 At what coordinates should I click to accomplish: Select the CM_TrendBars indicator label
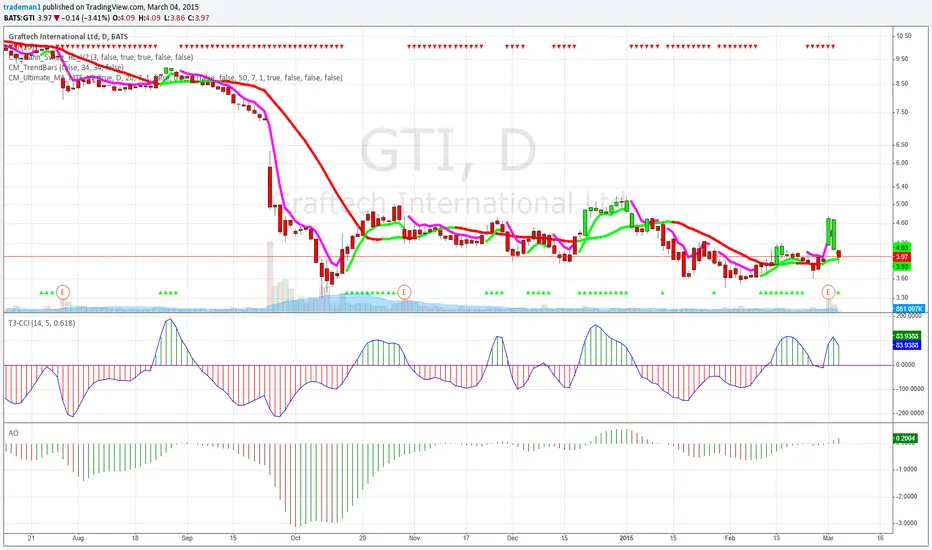(x=66, y=67)
